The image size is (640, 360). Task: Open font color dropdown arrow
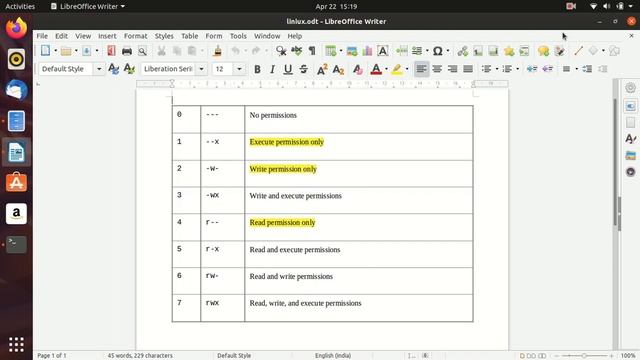click(x=386, y=69)
